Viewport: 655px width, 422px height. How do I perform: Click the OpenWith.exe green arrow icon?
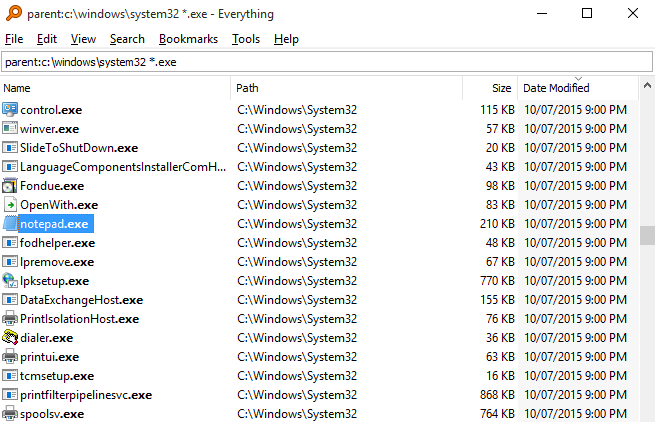pyautogui.click(x=10, y=205)
